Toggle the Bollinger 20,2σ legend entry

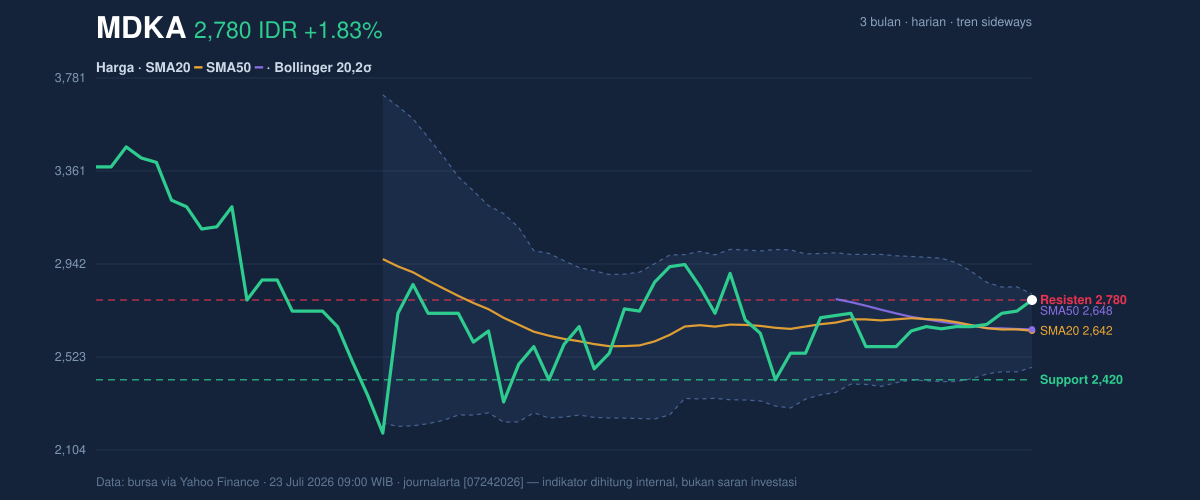(x=323, y=68)
